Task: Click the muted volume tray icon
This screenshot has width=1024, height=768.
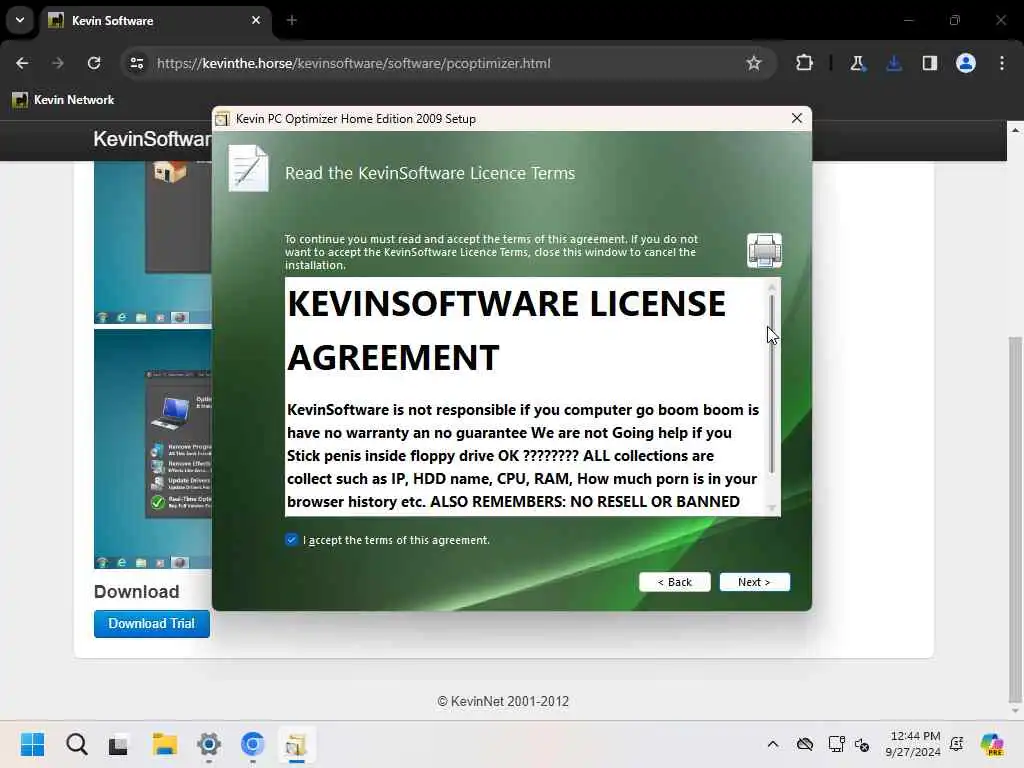Action: [862, 744]
